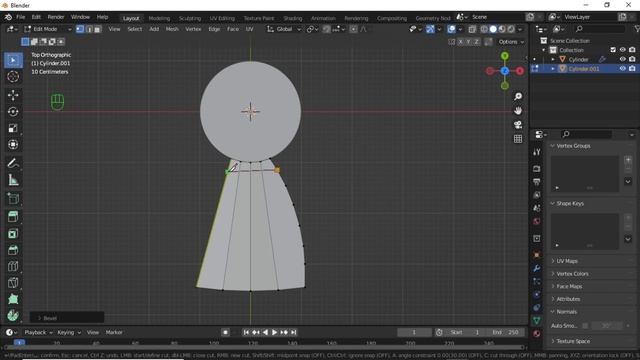Image resolution: width=640 pixels, height=360 pixels.
Task: Open the Render menu
Action: point(56,17)
